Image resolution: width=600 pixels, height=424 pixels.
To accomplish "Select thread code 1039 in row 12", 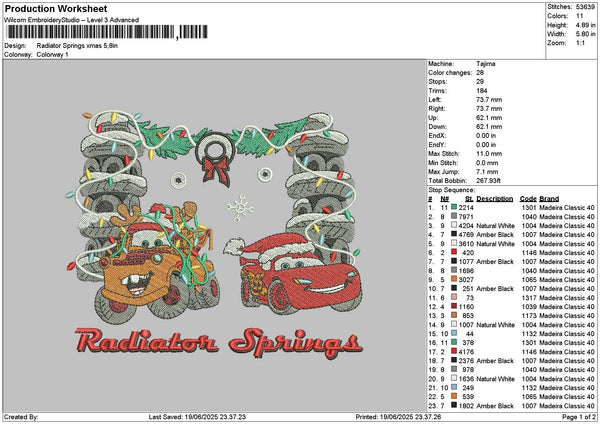I will [529, 307].
